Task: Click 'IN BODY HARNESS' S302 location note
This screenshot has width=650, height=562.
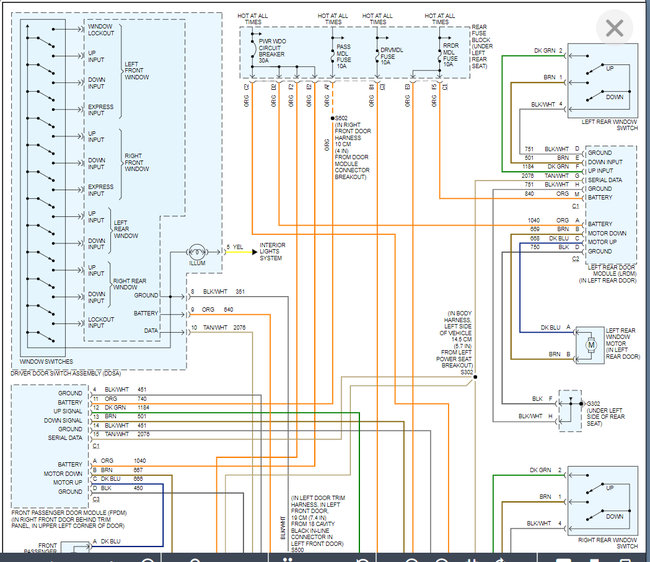Action: tap(455, 339)
